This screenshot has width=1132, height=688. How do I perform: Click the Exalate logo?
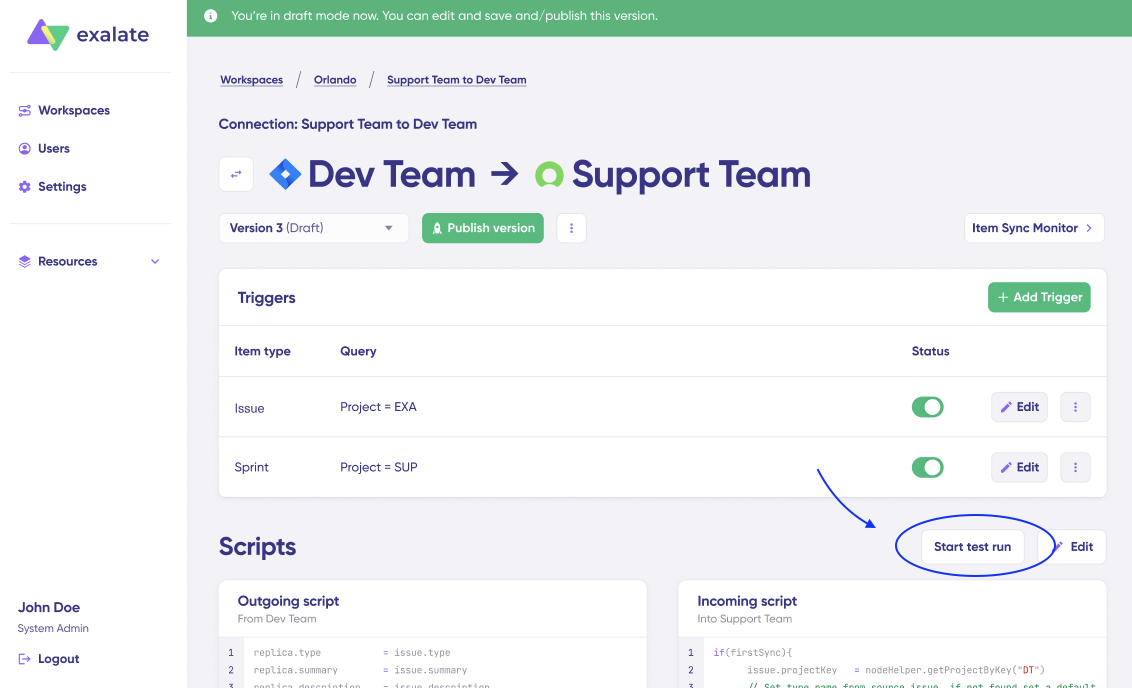click(87, 34)
